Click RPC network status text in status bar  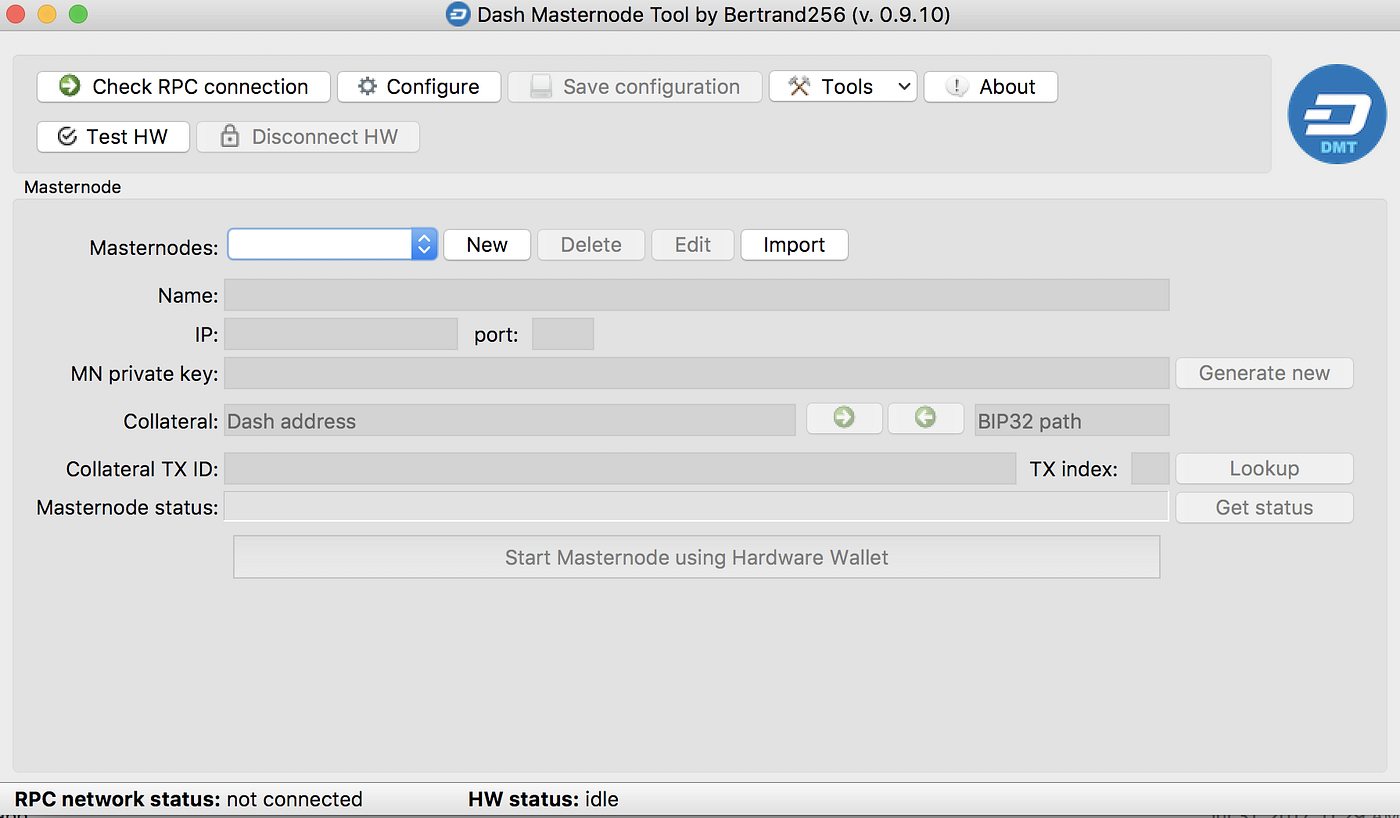(x=189, y=799)
